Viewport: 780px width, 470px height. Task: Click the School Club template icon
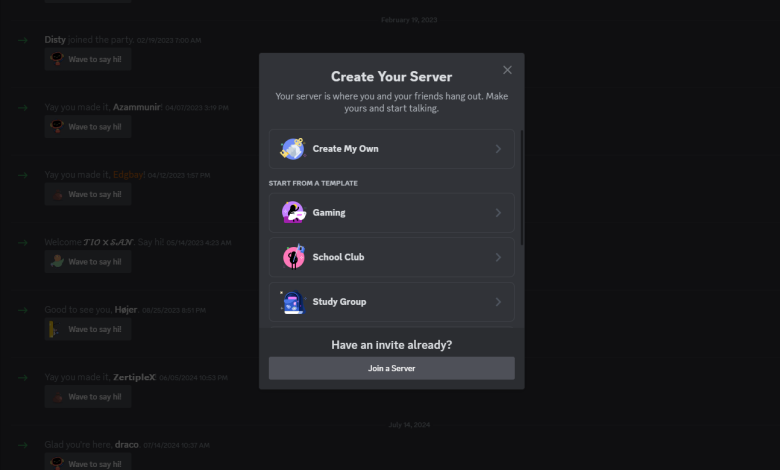click(x=293, y=257)
